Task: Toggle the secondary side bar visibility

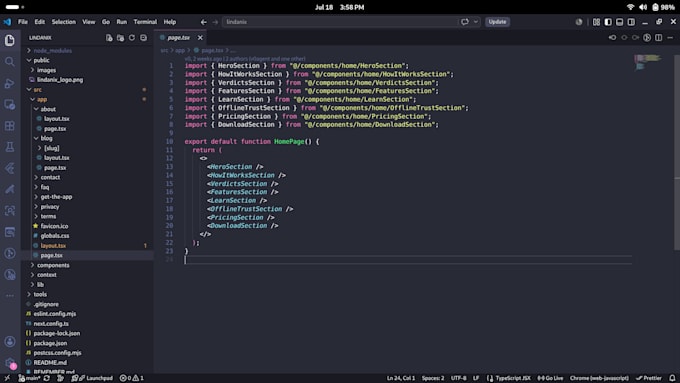Action: point(631,22)
